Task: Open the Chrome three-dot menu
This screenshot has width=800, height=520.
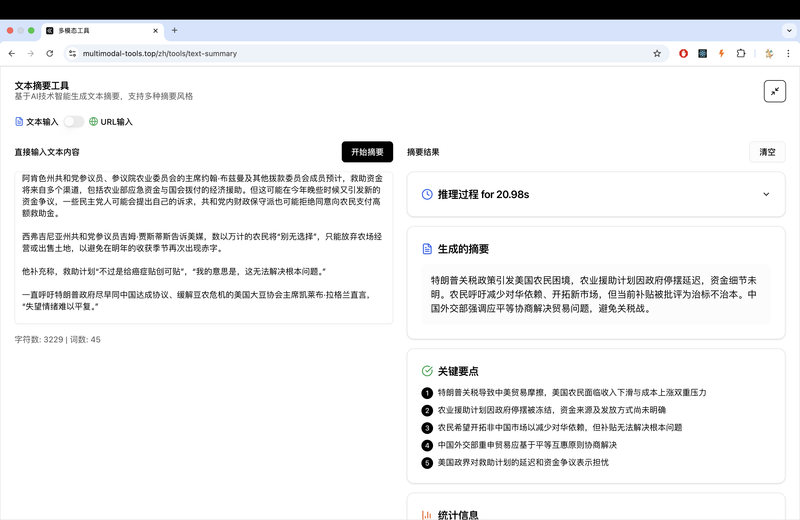Action: point(788,53)
